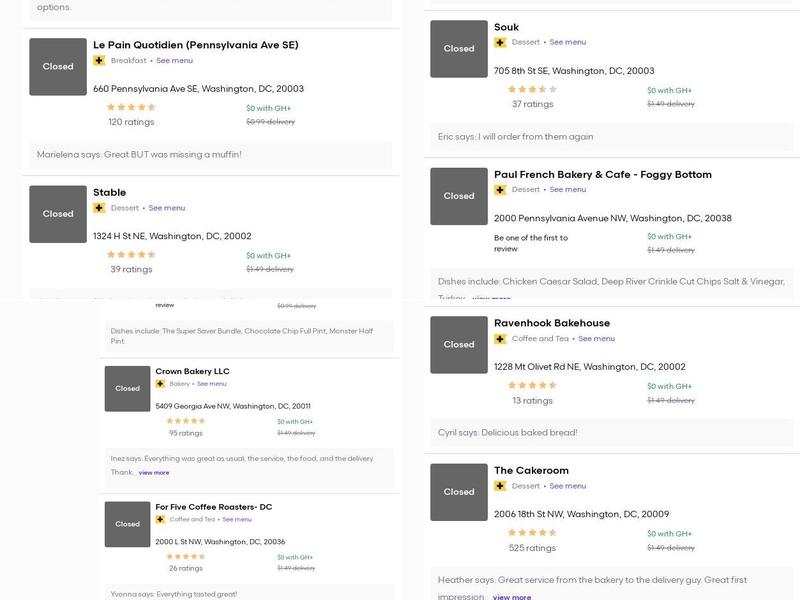Click the GH+ badge icon next to Souk
The width and height of the screenshot is (800, 600).
pyautogui.click(x=500, y=42)
